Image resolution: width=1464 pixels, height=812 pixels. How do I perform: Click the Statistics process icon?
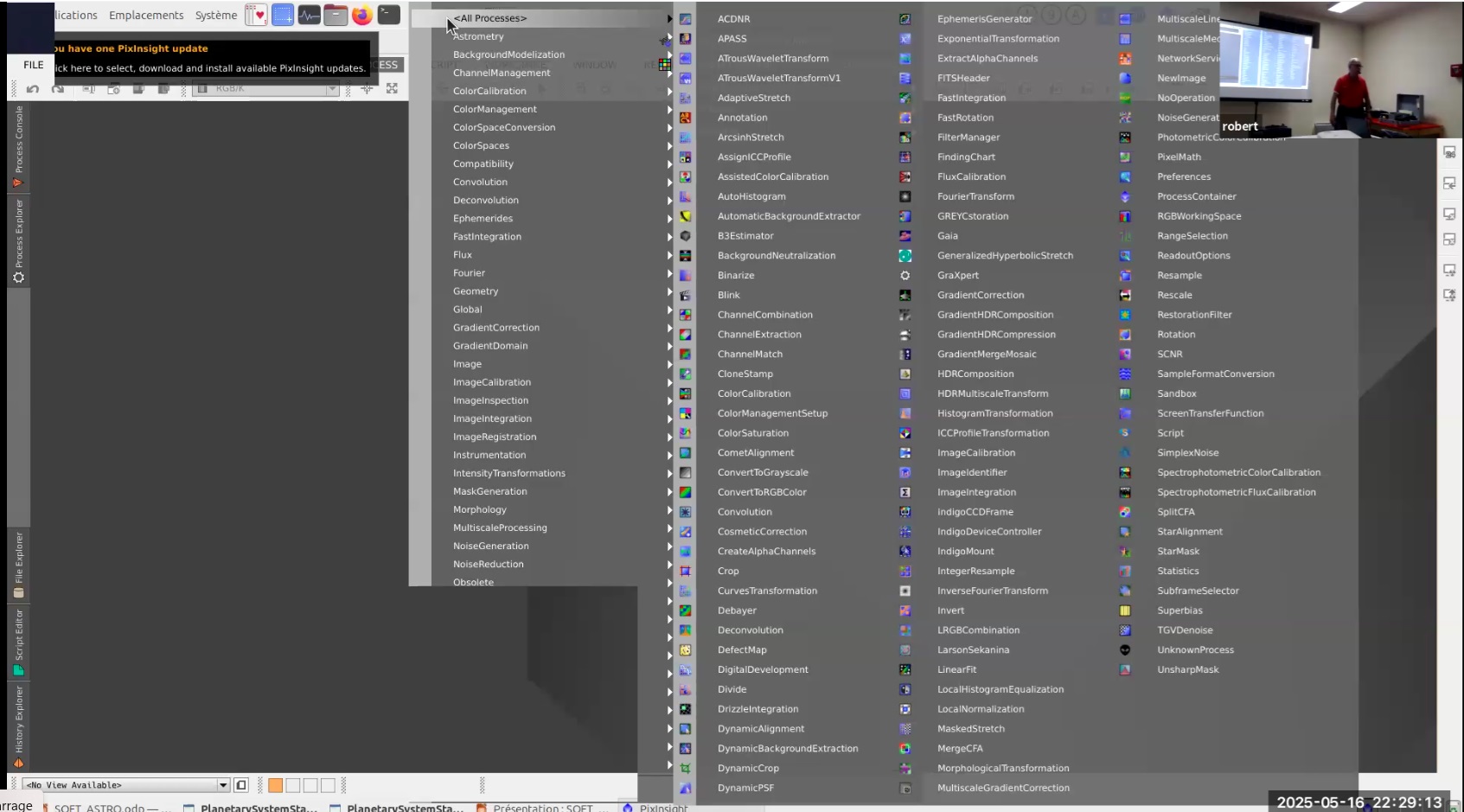tap(1125, 571)
